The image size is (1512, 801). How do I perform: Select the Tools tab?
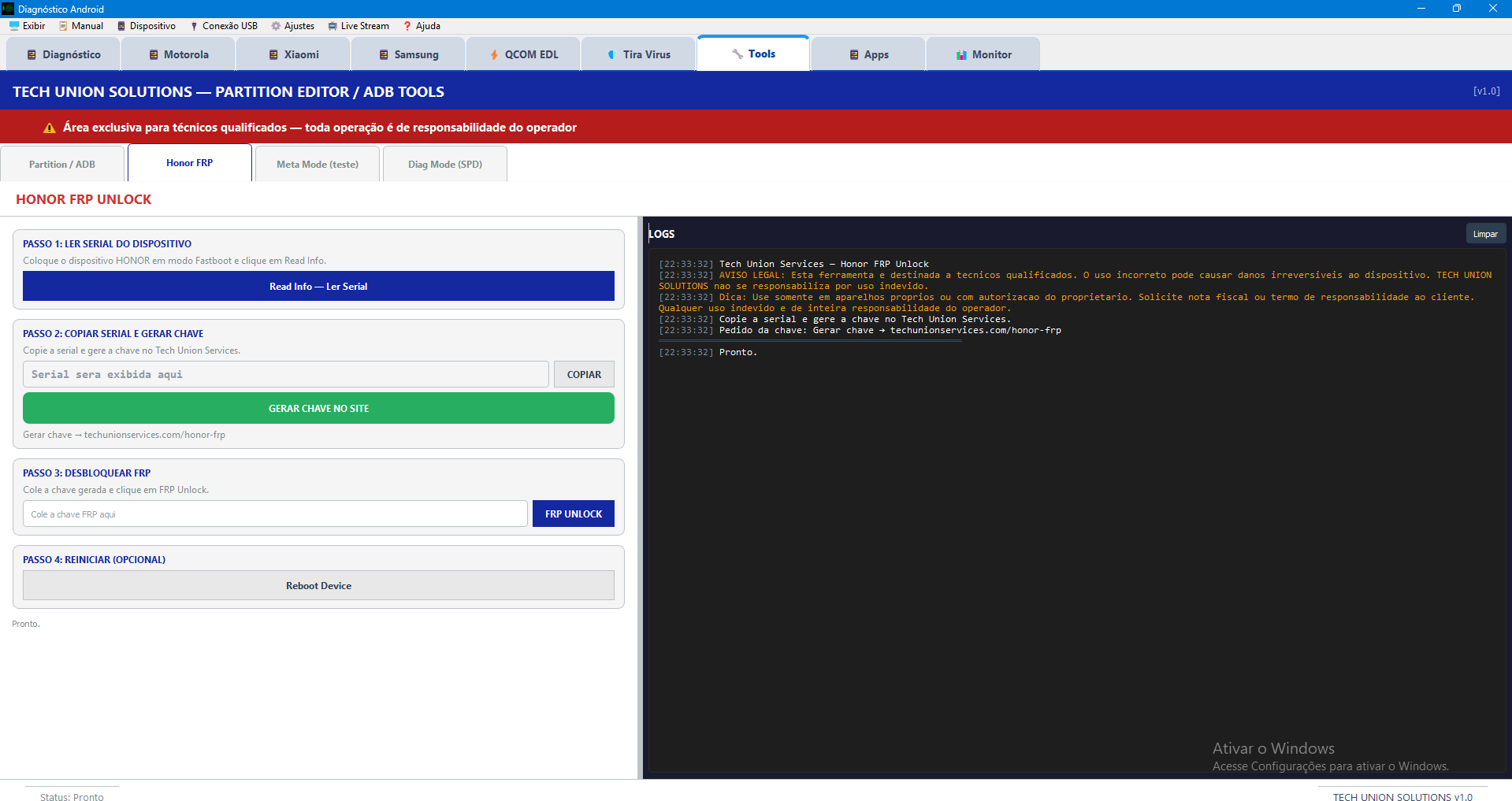753,54
